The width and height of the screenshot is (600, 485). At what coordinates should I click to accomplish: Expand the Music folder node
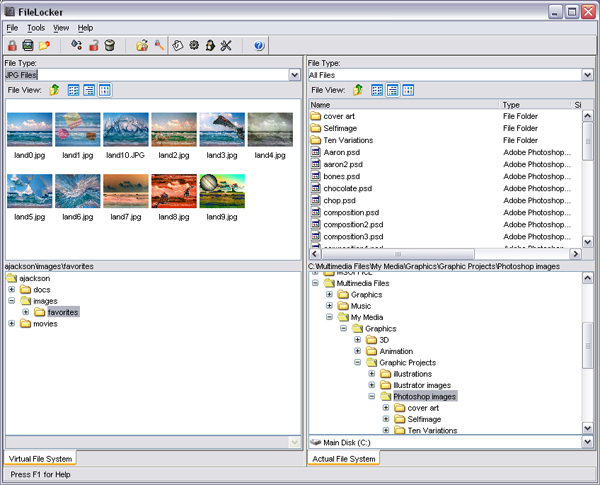point(329,305)
